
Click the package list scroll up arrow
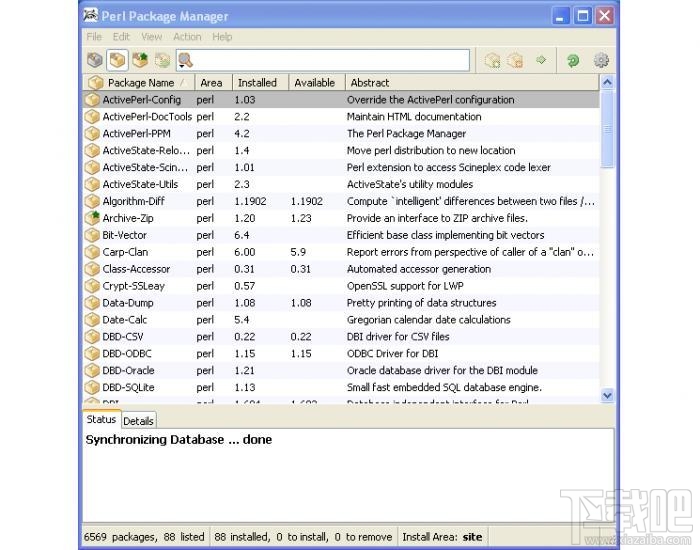(x=607, y=82)
